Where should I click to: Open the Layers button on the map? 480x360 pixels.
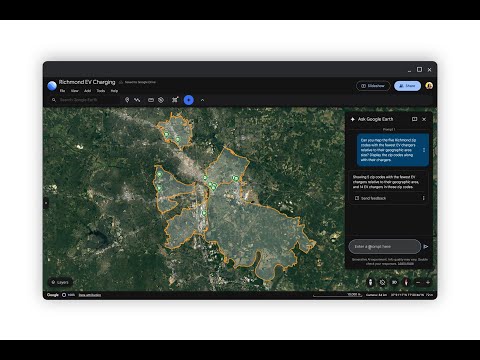coord(60,282)
